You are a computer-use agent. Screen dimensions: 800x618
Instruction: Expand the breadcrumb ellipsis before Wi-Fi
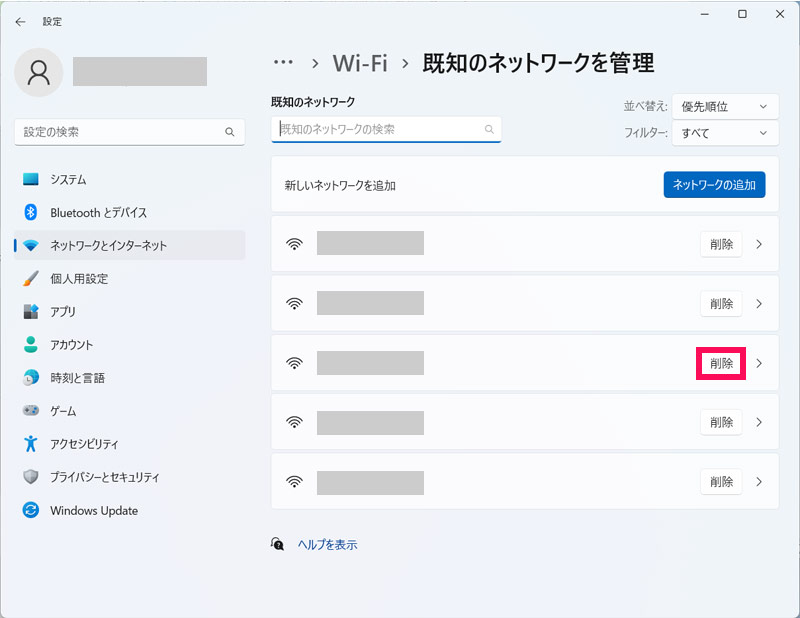283,63
